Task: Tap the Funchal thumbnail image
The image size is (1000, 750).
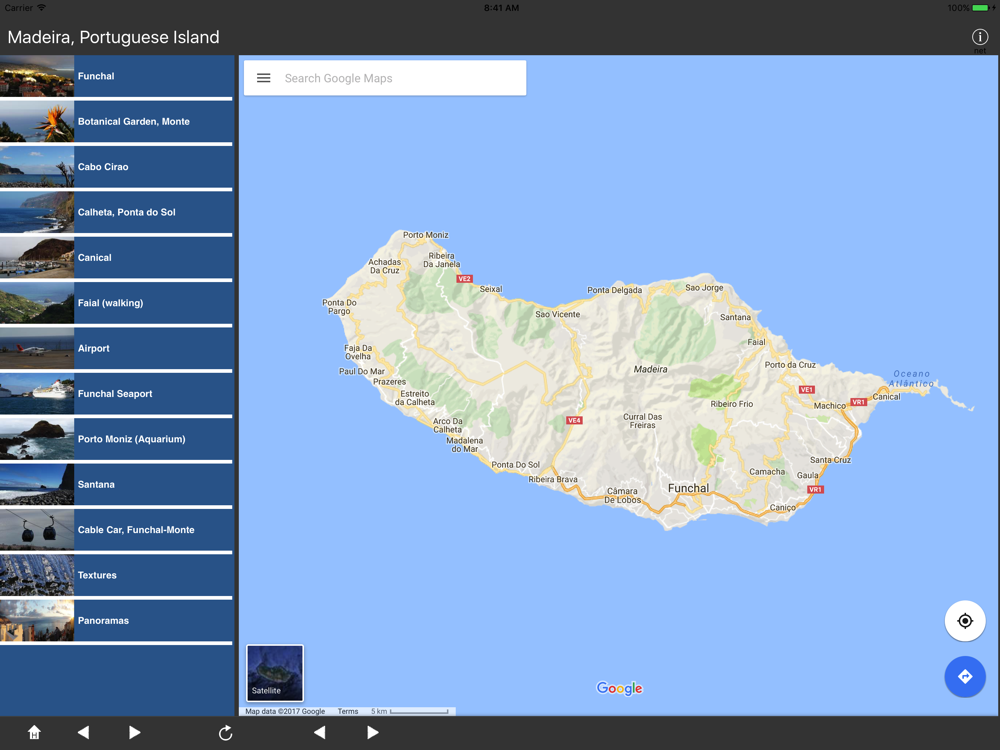Action: click(37, 76)
